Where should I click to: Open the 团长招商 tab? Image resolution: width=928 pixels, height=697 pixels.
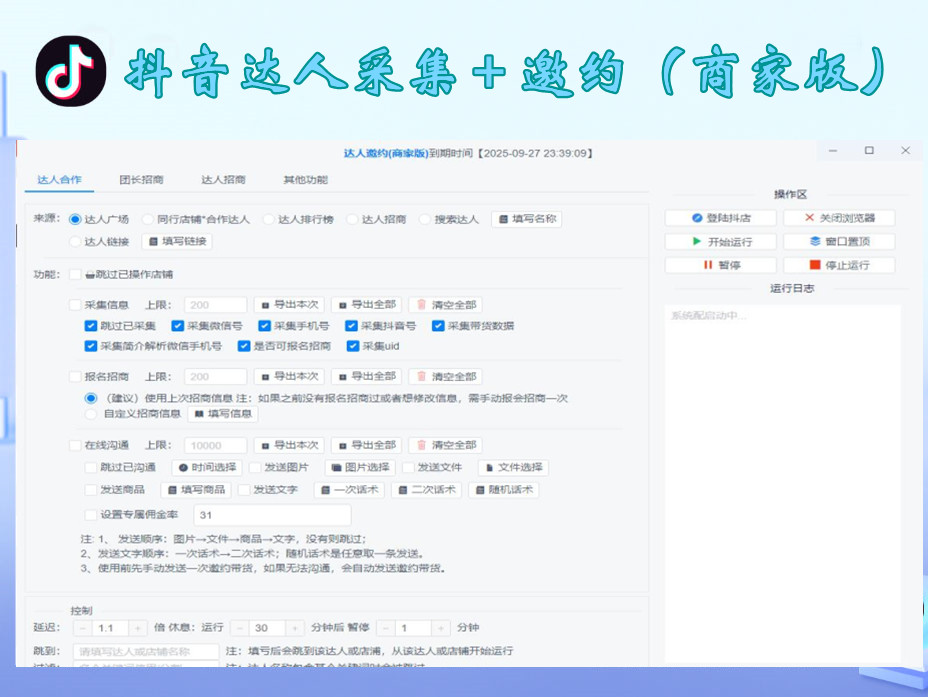[x=141, y=179]
